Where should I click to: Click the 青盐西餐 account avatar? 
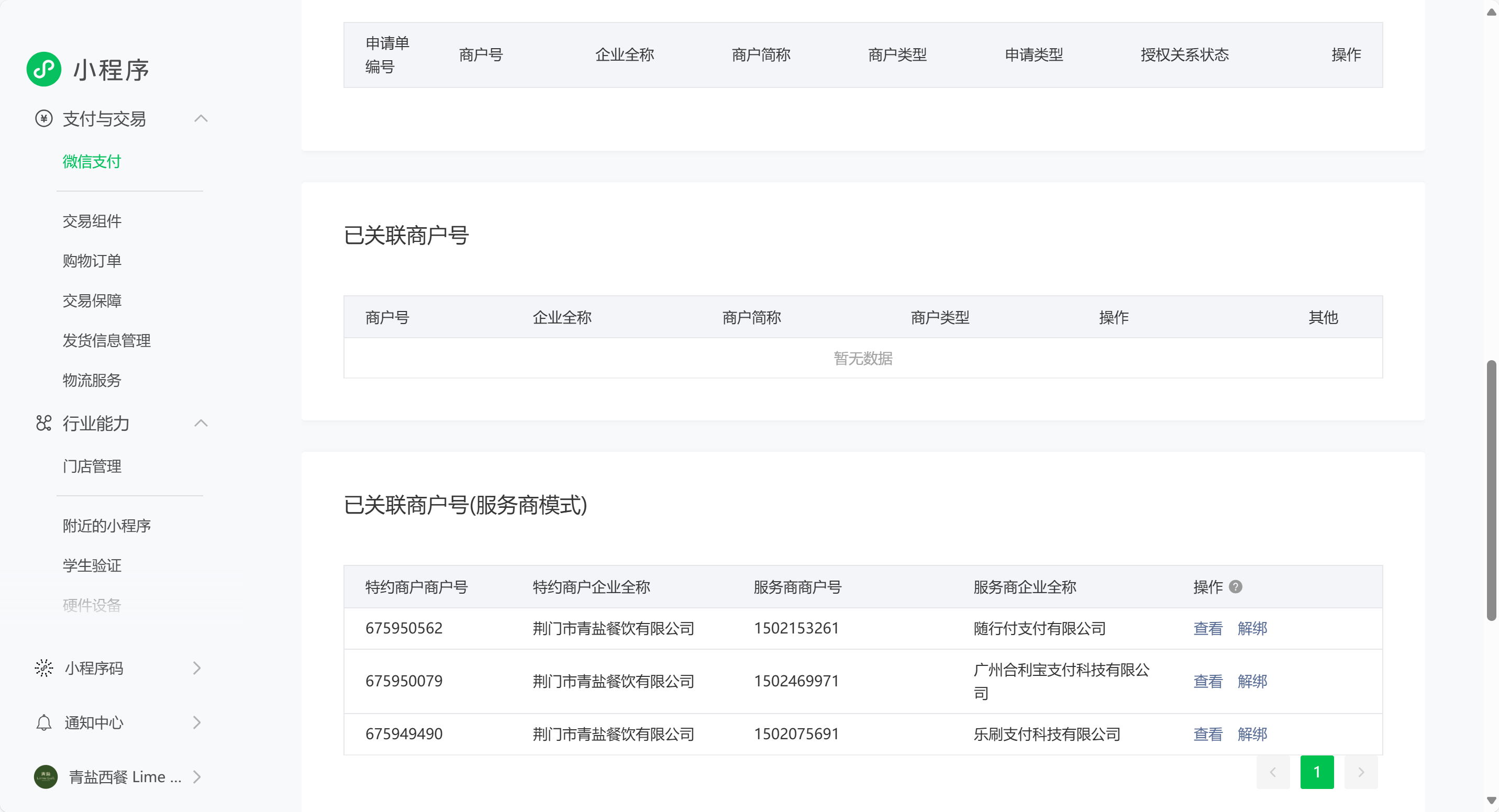(46, 776)
